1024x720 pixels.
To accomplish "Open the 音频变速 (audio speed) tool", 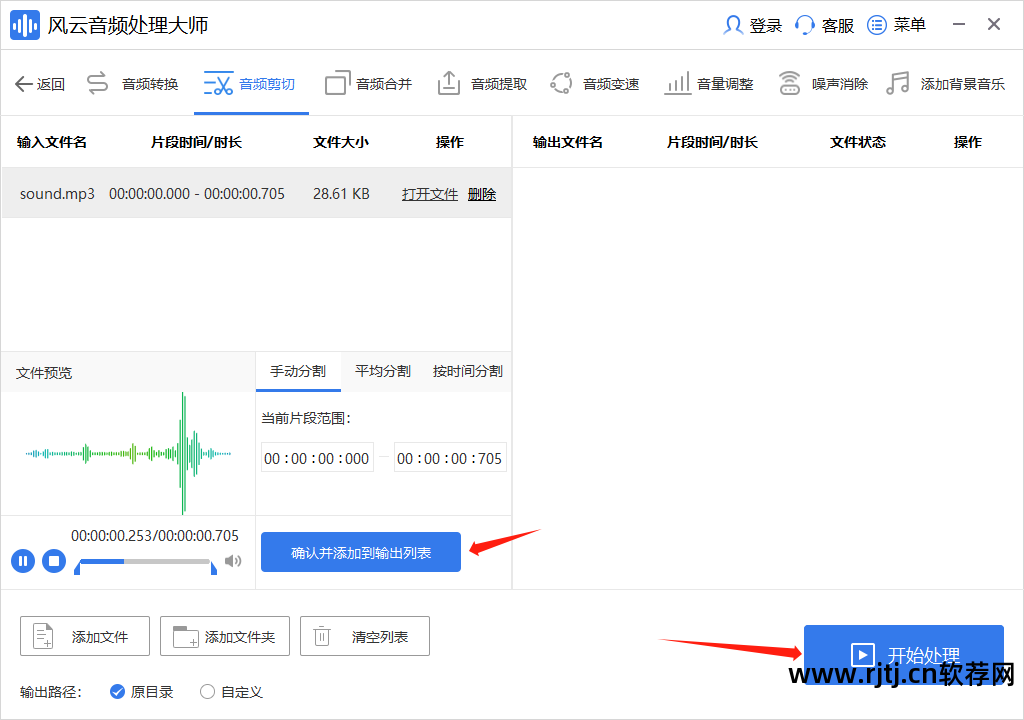I will point(595,83).
